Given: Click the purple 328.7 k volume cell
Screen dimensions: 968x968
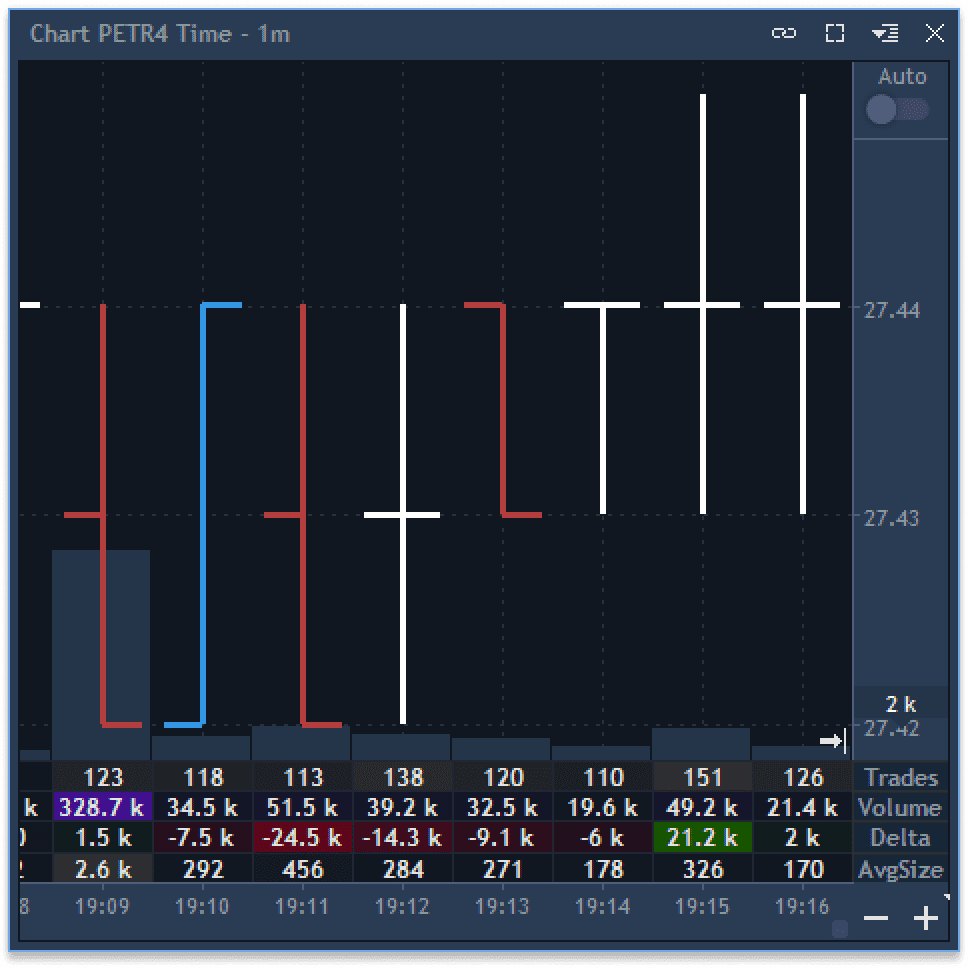Looking at the screenshot, I should pyautogui.click(x=103, y=808).
